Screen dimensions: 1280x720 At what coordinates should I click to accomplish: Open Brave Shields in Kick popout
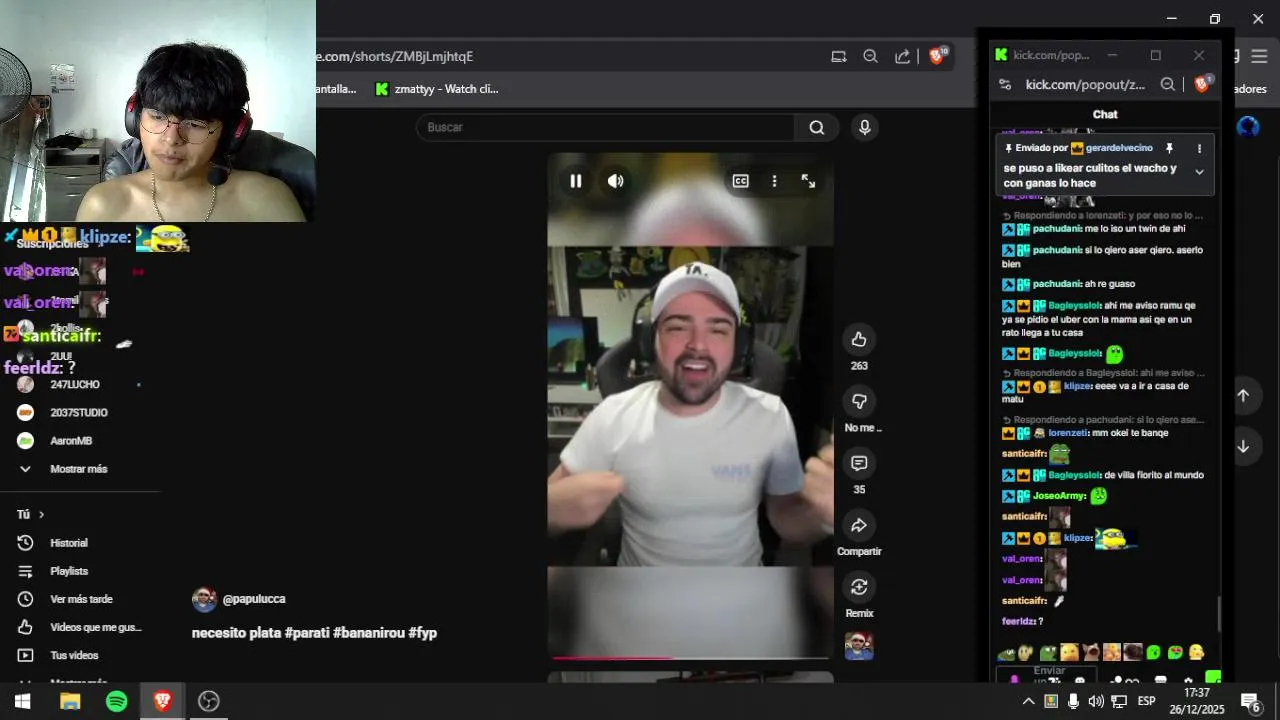coord(1203,84)
